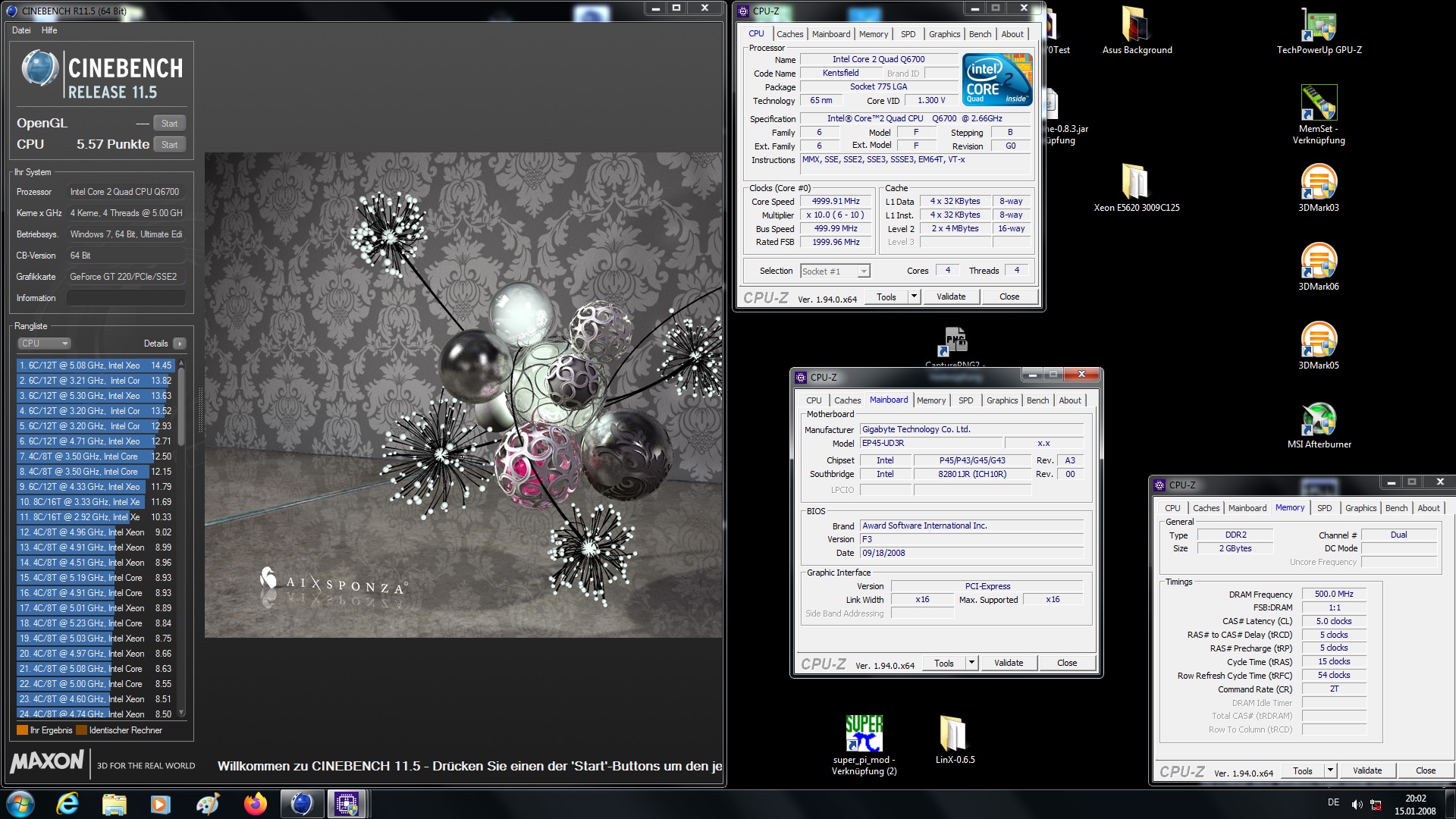This screenshot has width=1456, height=819.
Task: Click Close button in Memory CPU-Z window
Action: point(1426,770)
